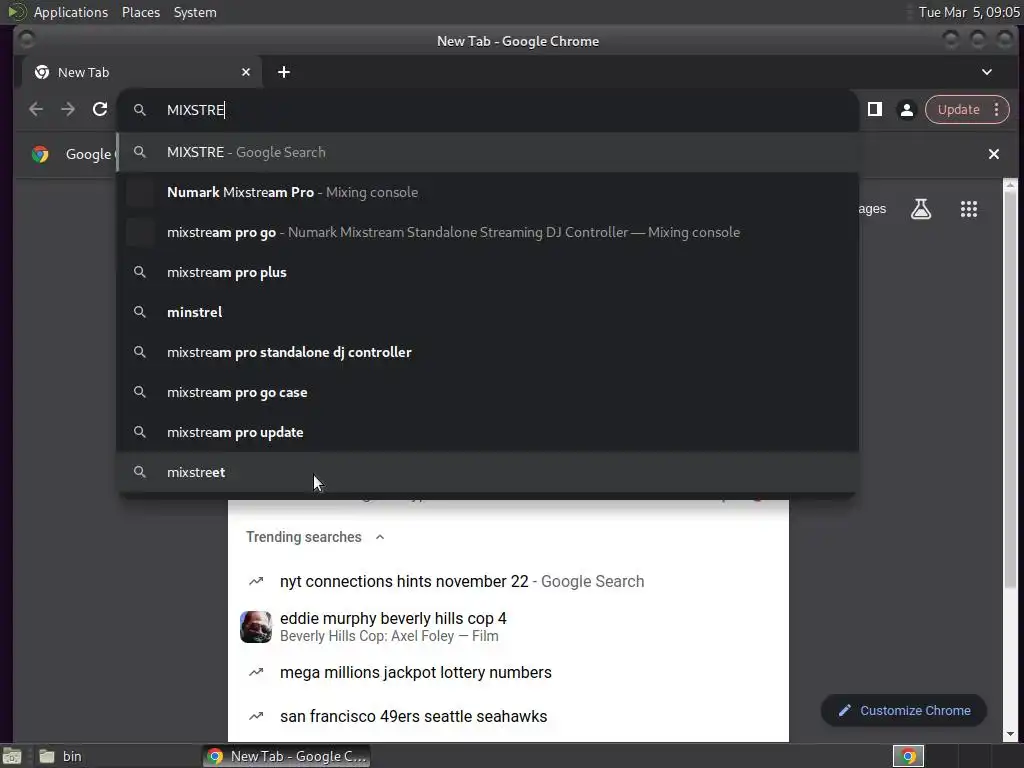1024x768 pixels.
Task: Select the New Tab browser tab
Action: click(x=142, y=72)
